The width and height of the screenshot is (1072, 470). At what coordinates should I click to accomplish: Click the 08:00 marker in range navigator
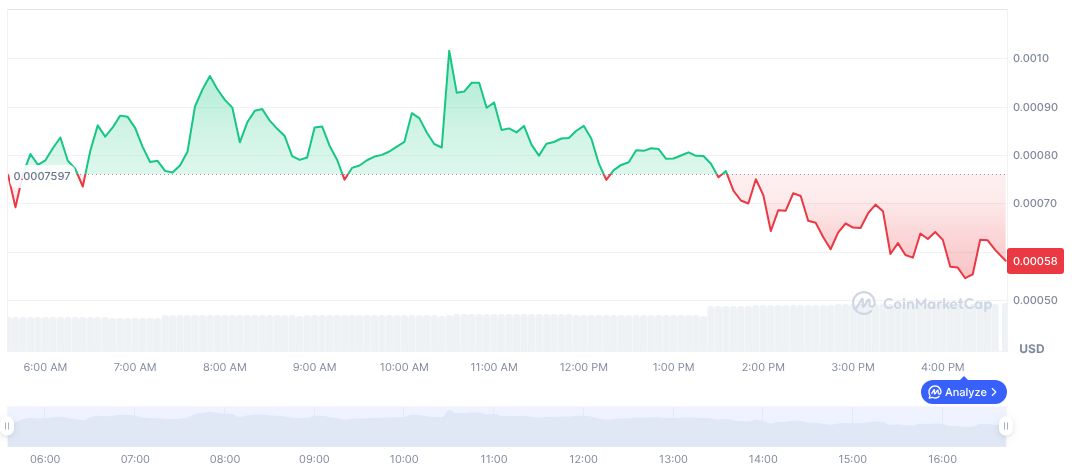(x=224, y=459)
